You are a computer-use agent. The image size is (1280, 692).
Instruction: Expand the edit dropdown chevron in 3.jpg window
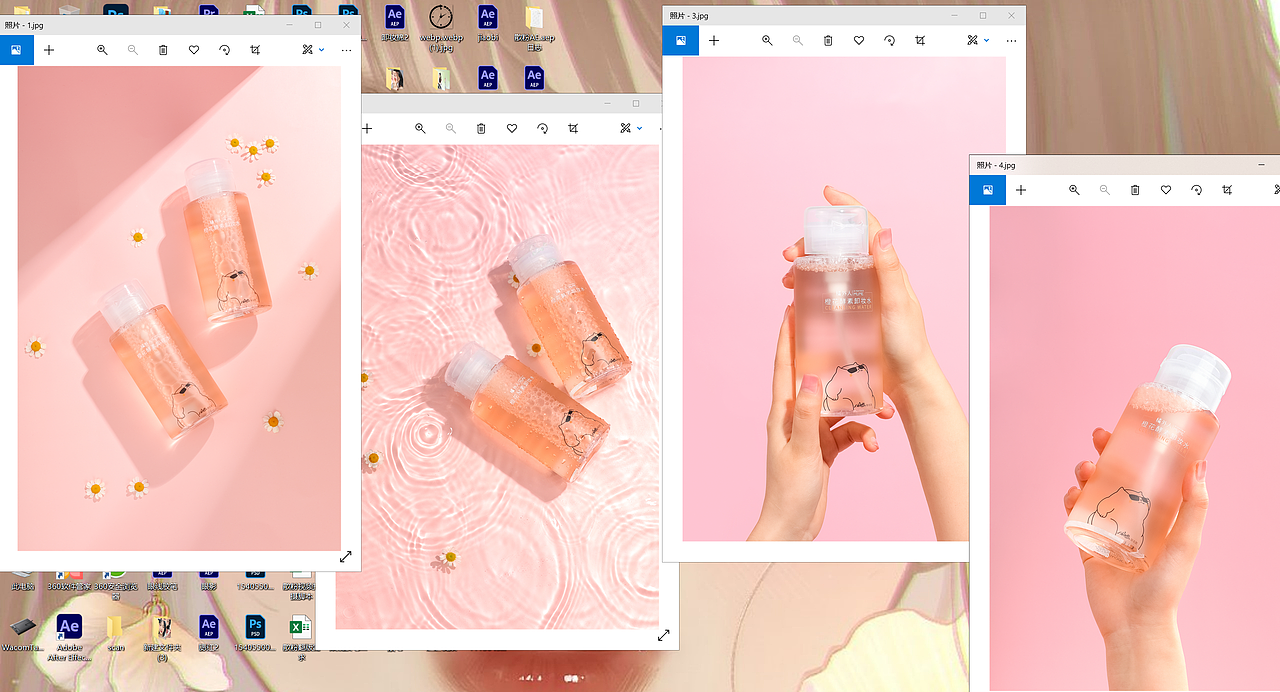[987, 40]
